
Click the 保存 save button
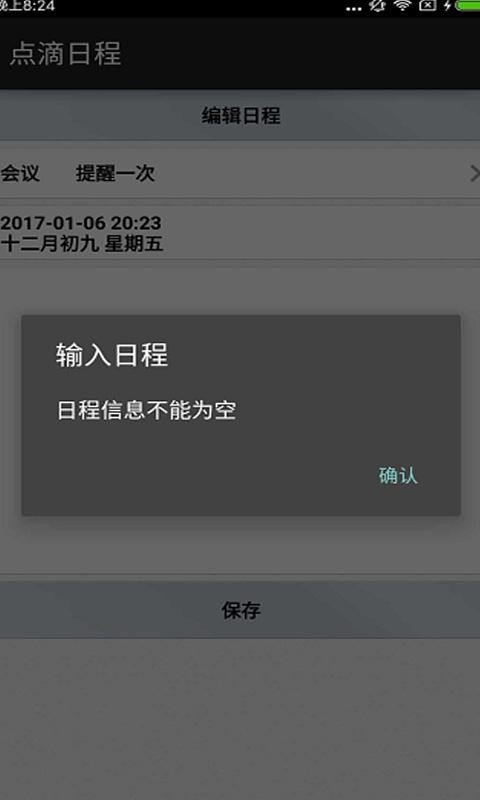coord(240,610)
